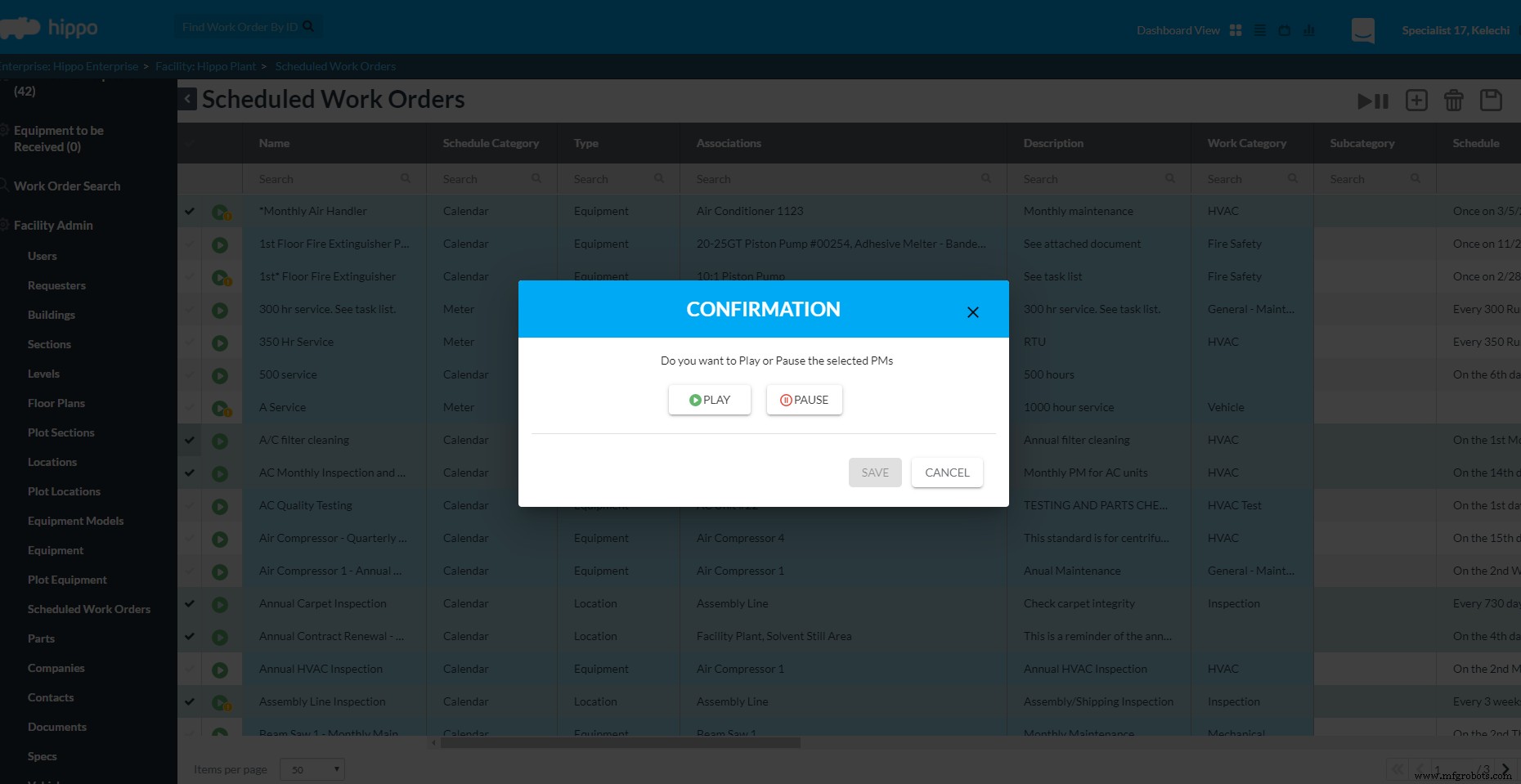Toggle the green play status on 350 Hr Service
This screenshot has height=784, width=1521.
pyautogui.click(x=219, y=343)
